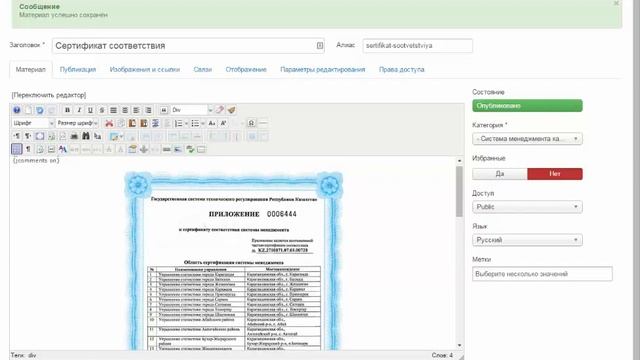Open the Размер шрифта font size dropdown
The width and height of the screenshot is (640, 360).
tap(77, 123)
